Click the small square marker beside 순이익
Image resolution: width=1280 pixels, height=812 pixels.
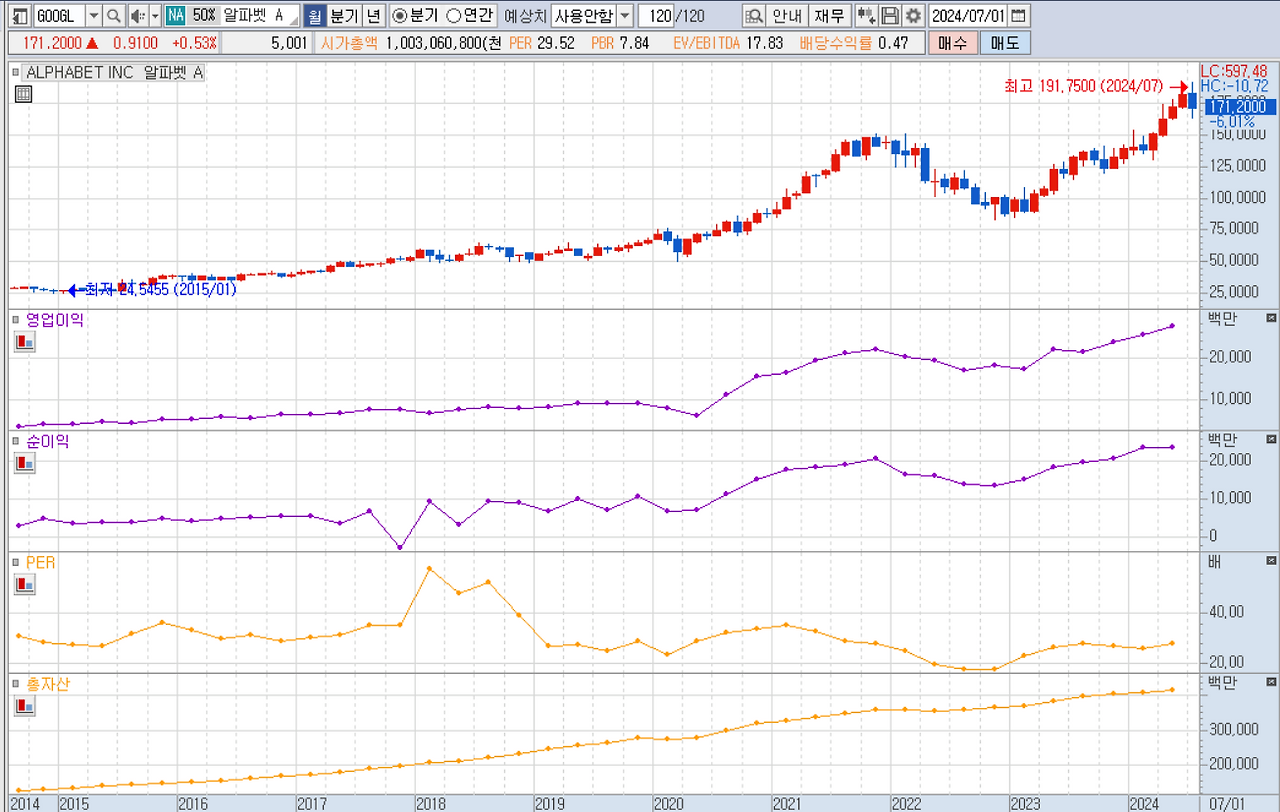point(15,441)
